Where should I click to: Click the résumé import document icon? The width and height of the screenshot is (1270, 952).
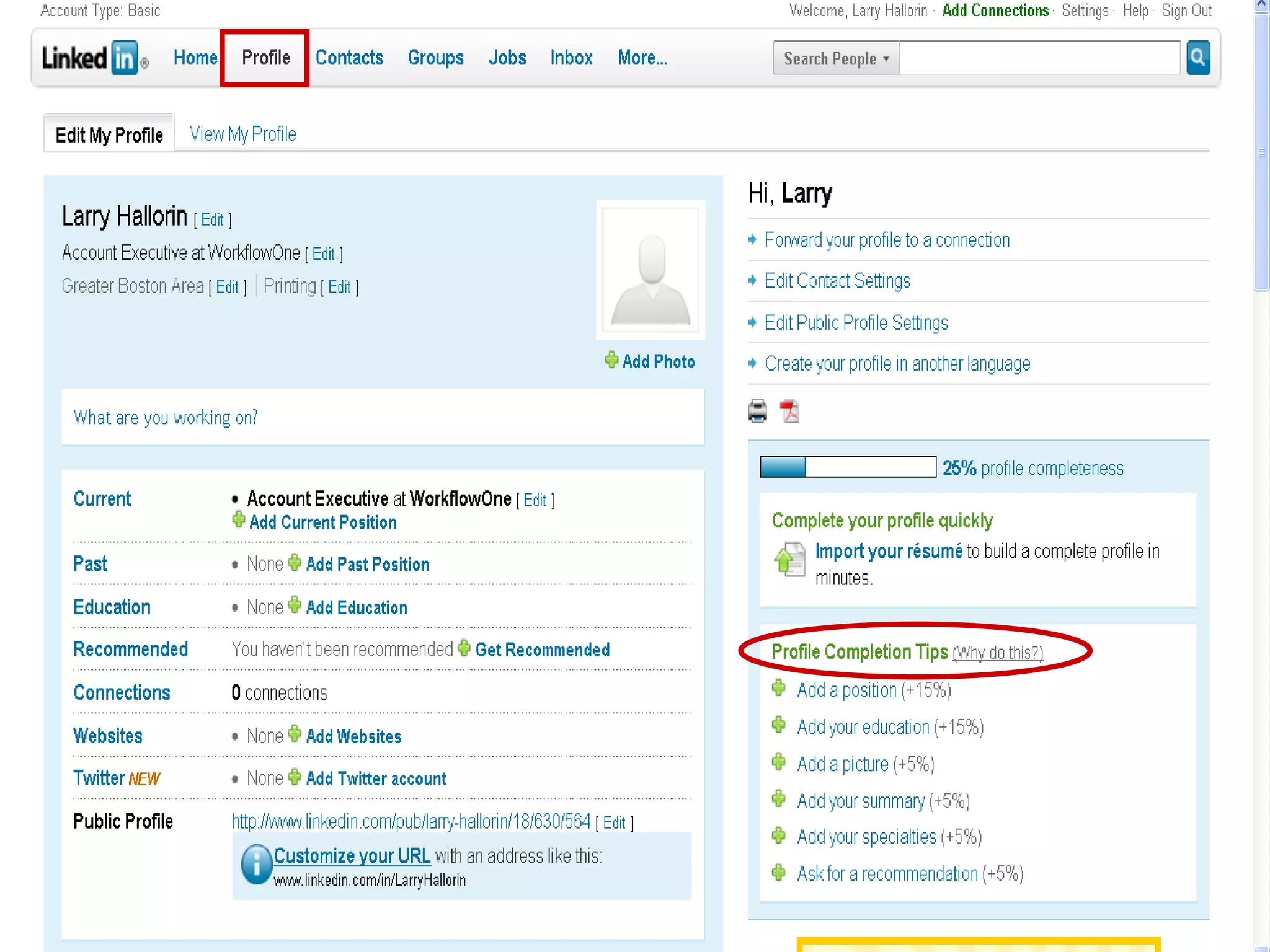789,559
